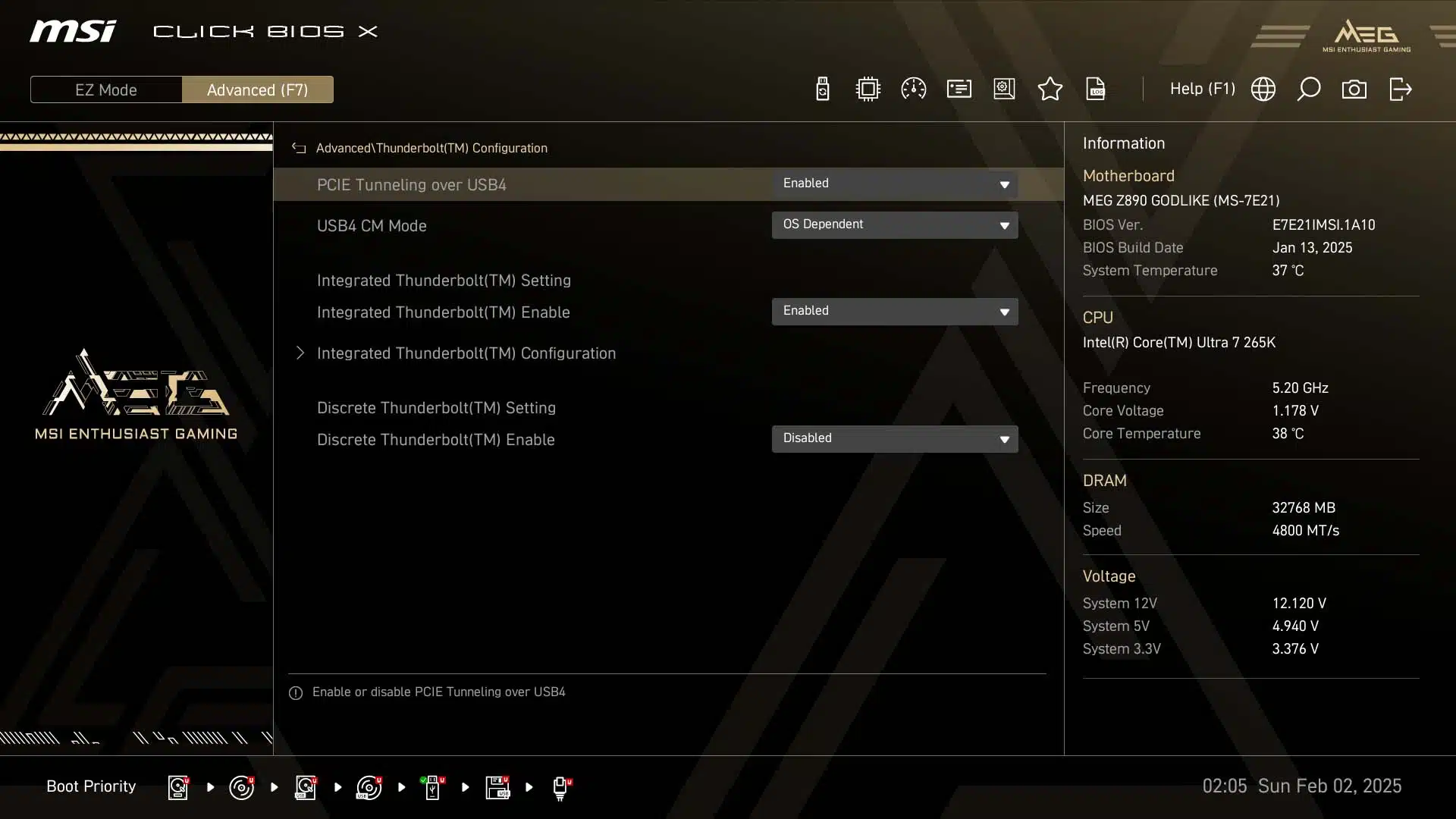Select the PCIE Tunneling over USB4 row label
The height and width of the screenshot is (819, 1456).
coord(411,185)
